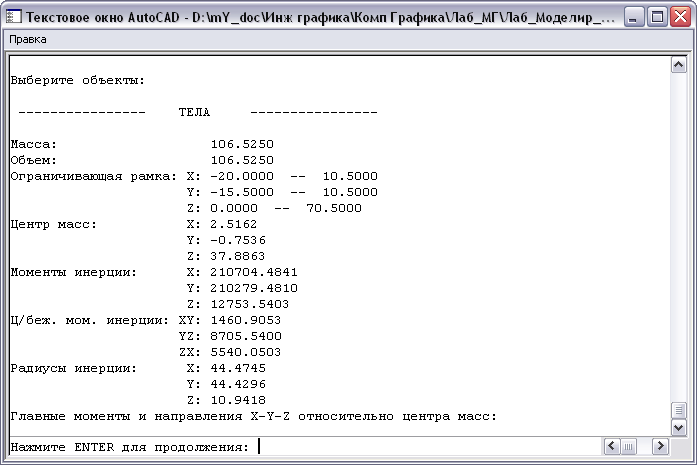This screenshot has width=697, height=465.
Task: Click bounding box Y minimum -15.5000
Action: (x=242, y=192)
